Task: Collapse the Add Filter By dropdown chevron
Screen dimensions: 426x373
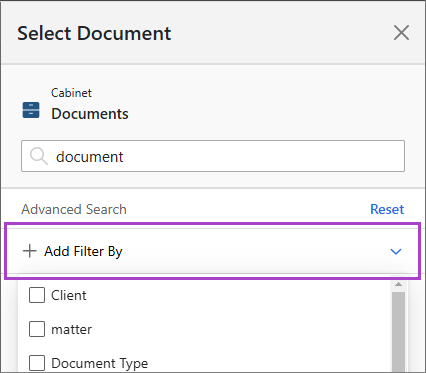Action: 396,251
